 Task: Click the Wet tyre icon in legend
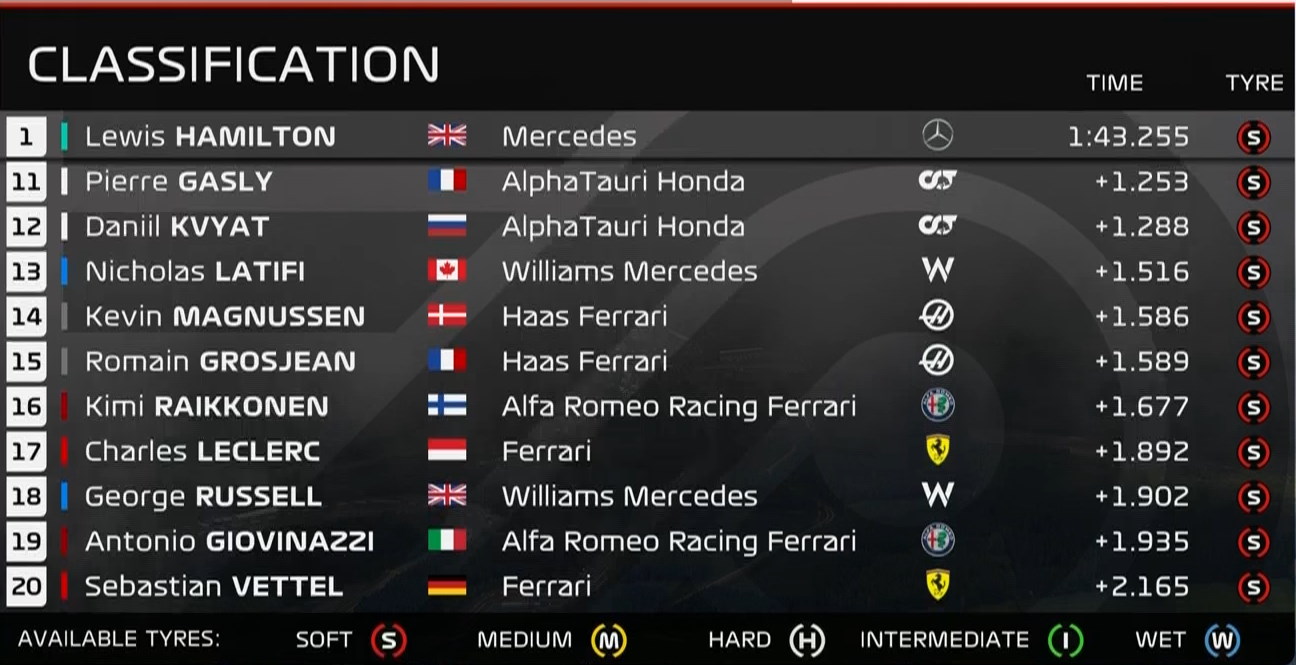point(1221,640)
